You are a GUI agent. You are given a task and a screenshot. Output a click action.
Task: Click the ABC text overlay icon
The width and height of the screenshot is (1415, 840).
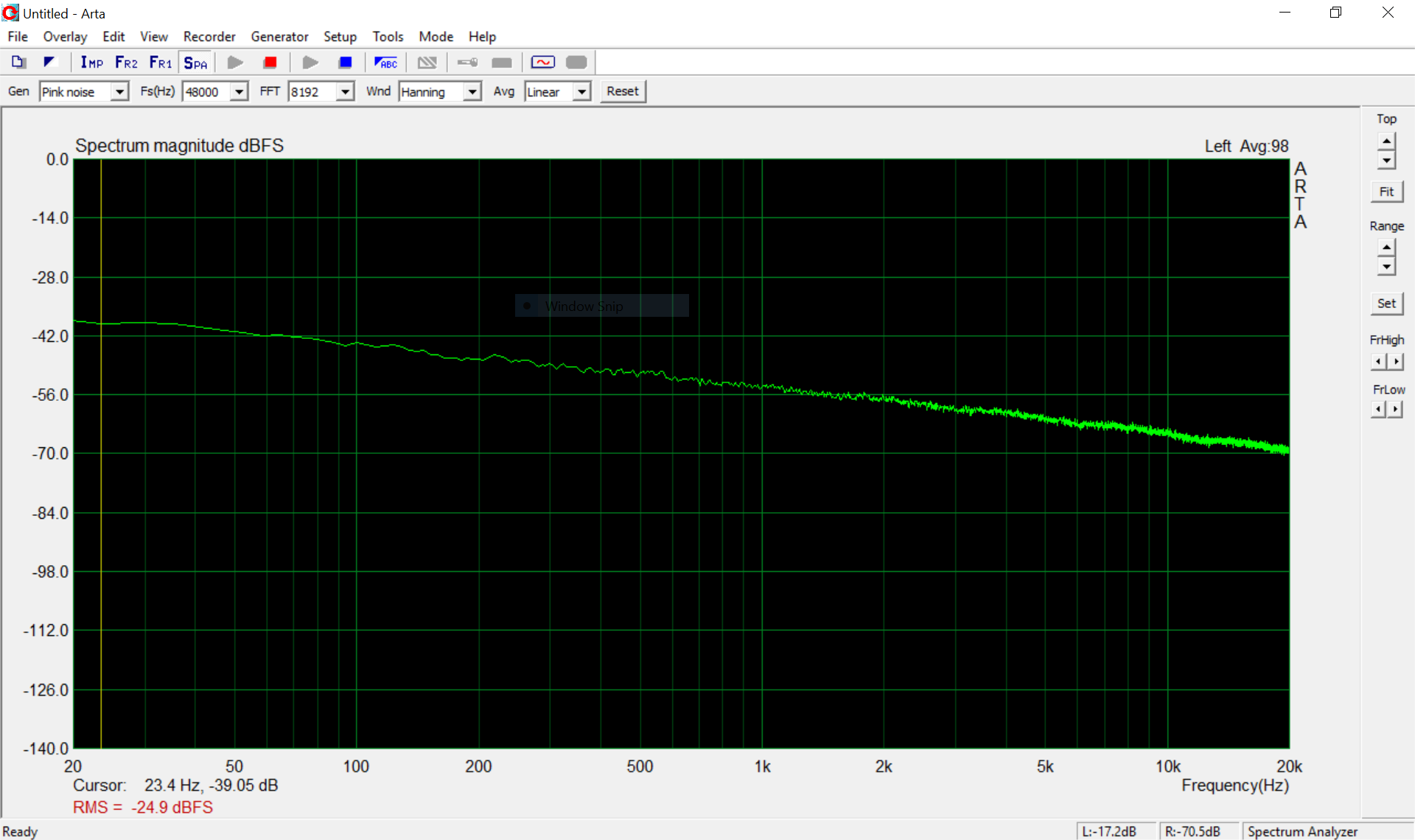click(x=385, y=63)
